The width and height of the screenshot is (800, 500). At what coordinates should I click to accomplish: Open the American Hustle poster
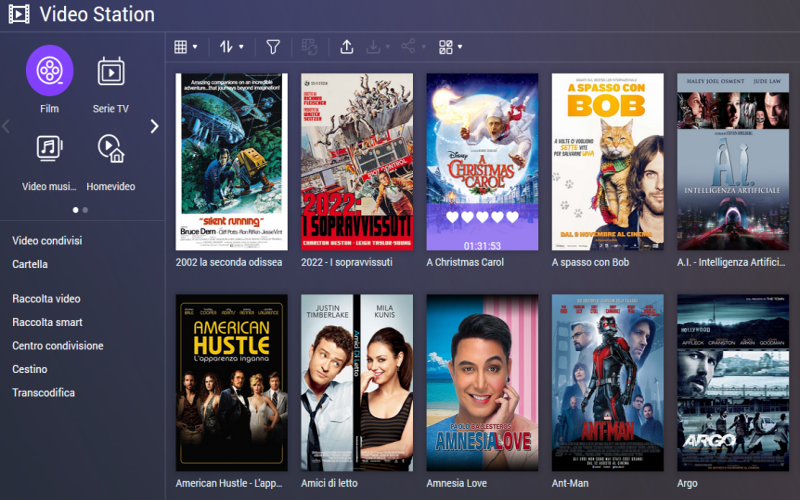click(232, 383)
